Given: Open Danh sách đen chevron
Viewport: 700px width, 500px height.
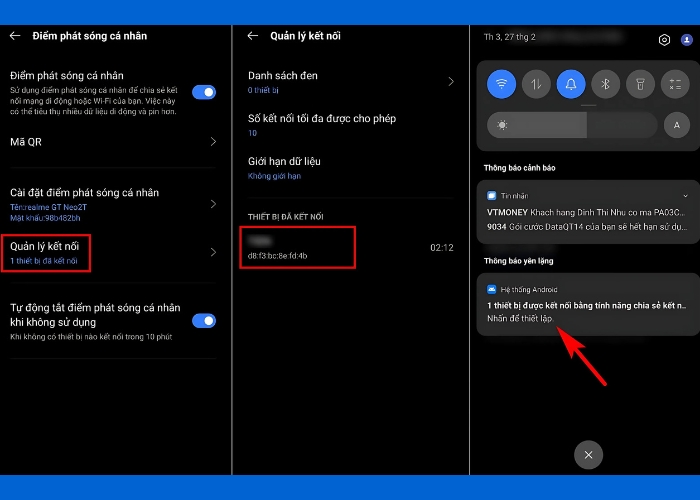Looking at the screenshot, I should coord(450,82).
